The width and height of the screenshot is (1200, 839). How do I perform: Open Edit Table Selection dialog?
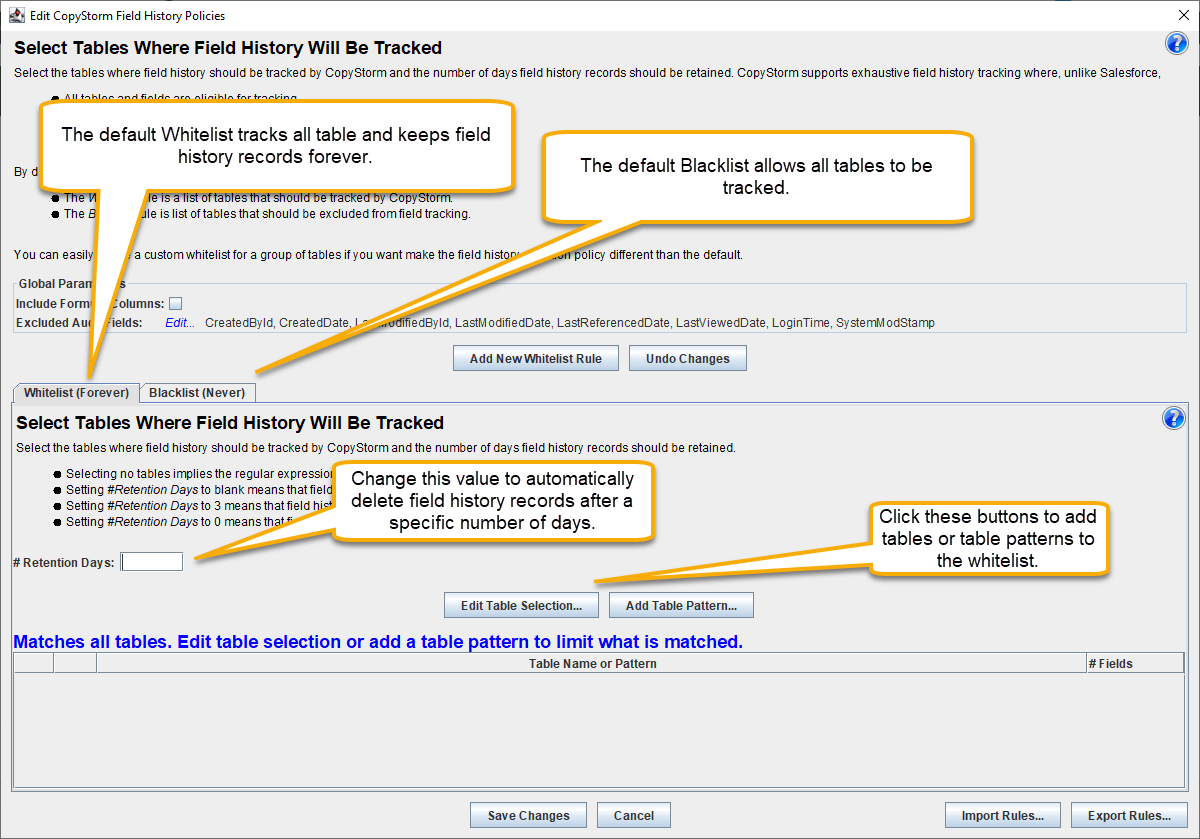pyautogui.click(x=521, y=605)
